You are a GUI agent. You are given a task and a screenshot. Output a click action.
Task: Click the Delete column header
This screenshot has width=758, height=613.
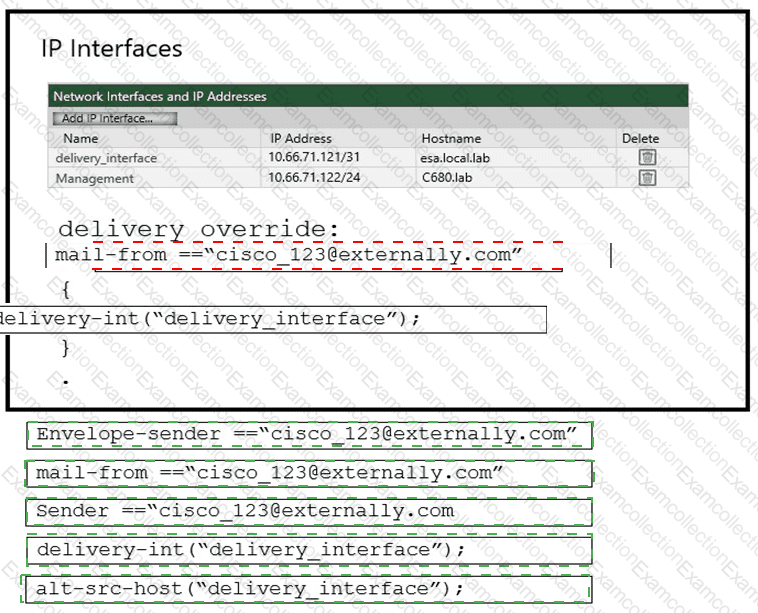pos(640,138)
